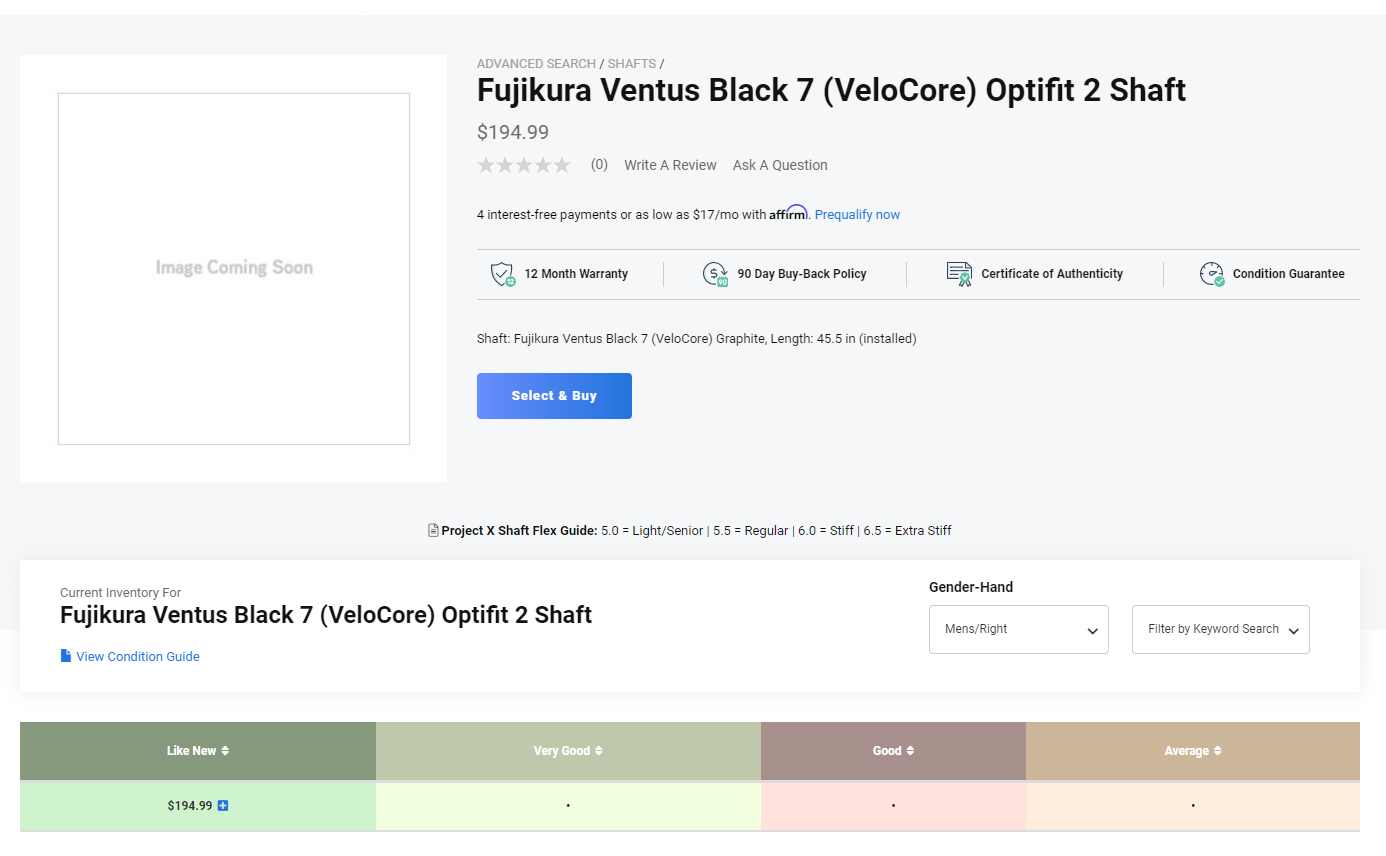The image size is (1386, 856).
Task: Expand the Filter by Keyword Search dropdown
Action: click(1220, 629)
